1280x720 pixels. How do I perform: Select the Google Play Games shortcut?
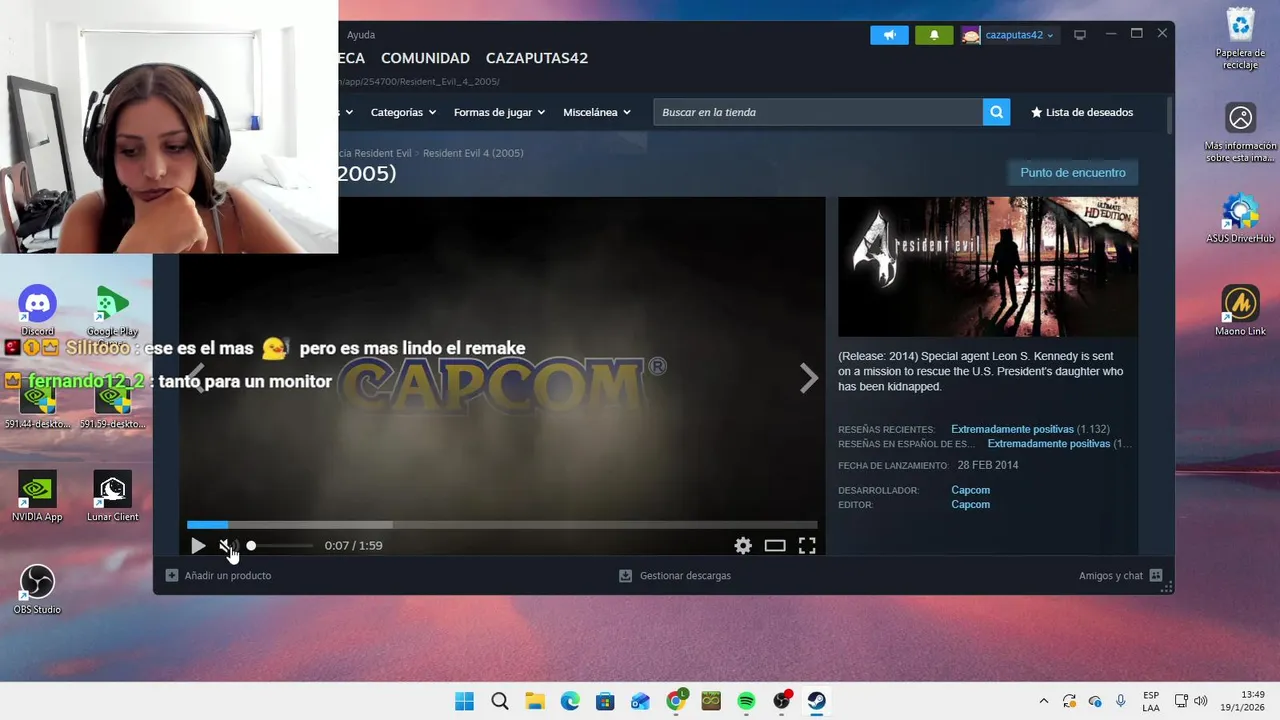point(112,310)
